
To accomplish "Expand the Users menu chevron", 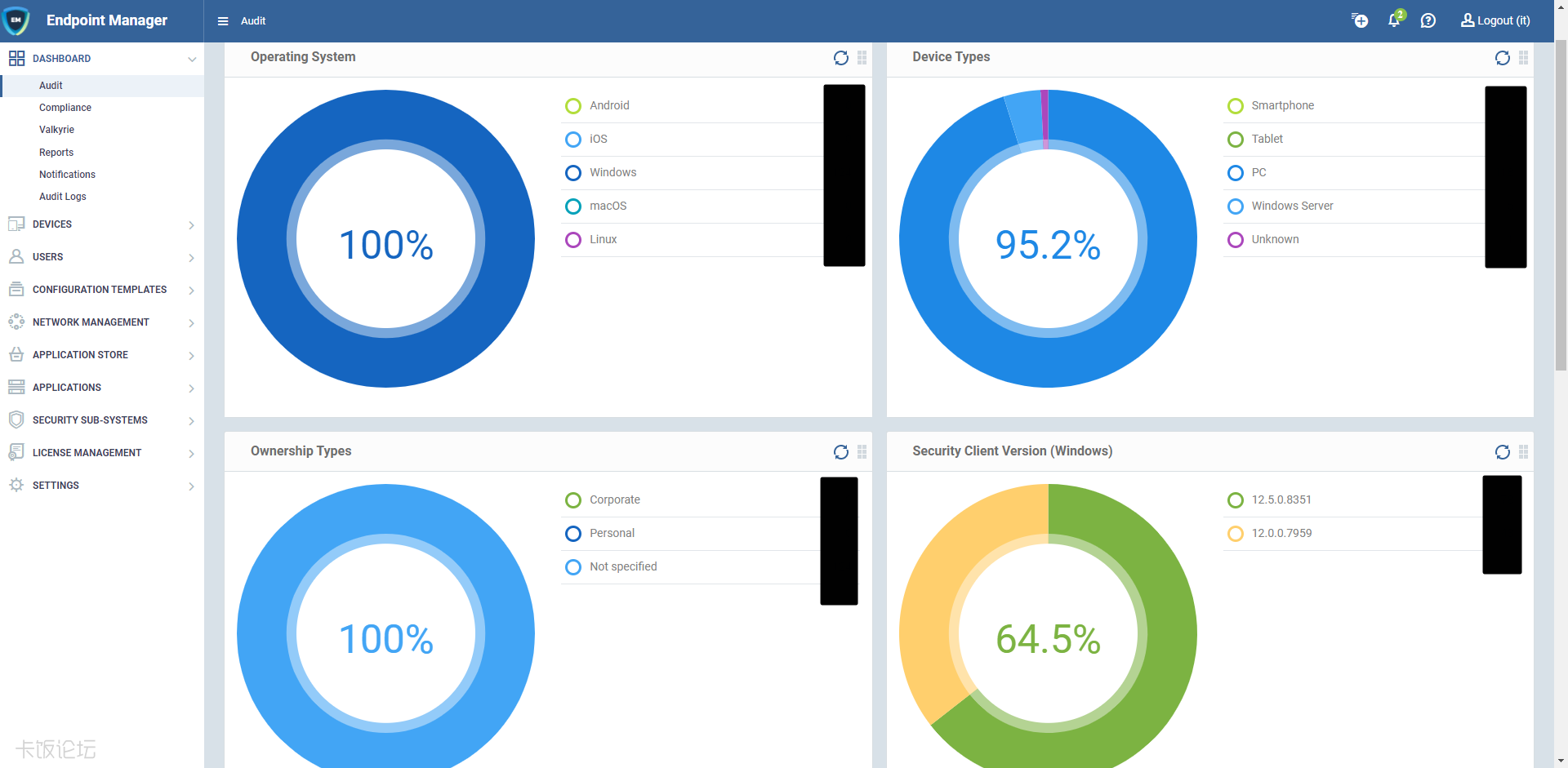I will (192, 258).
